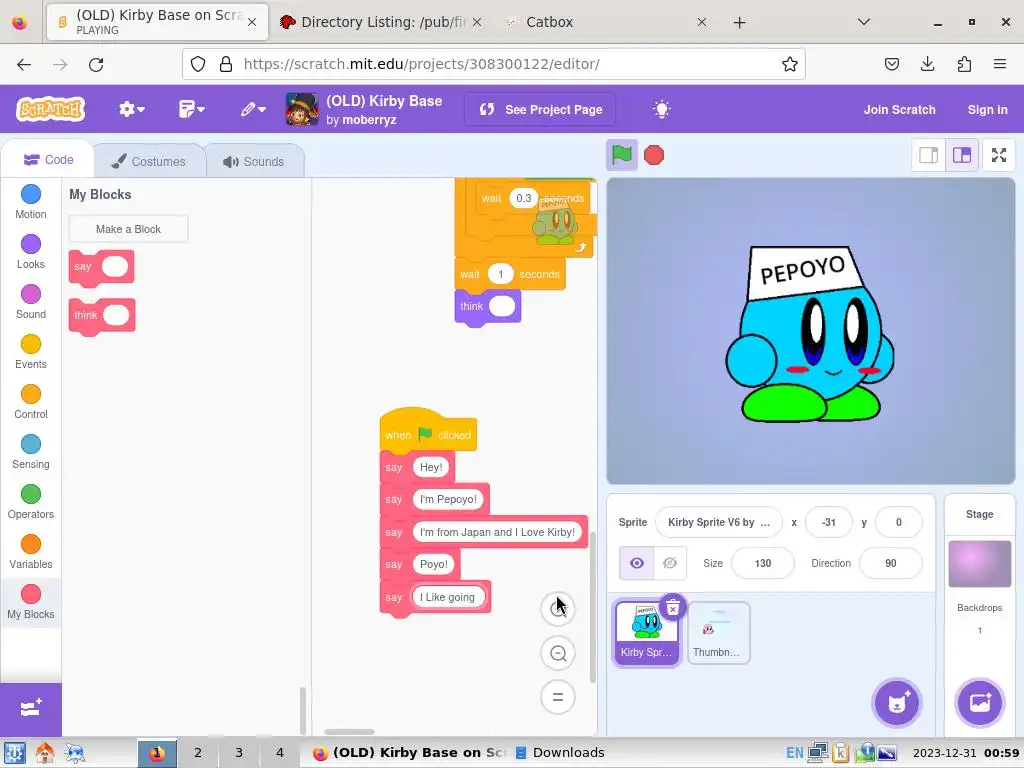Show the sprite with eye icon
Screen dimensions: 1024x768
[x=637, y=563]
